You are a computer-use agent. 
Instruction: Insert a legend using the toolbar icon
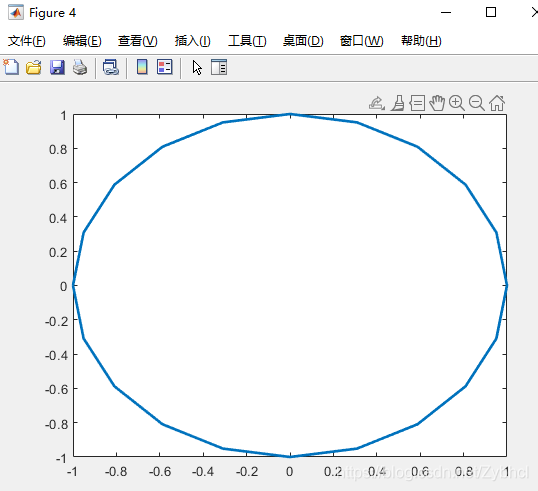(165, 67)
